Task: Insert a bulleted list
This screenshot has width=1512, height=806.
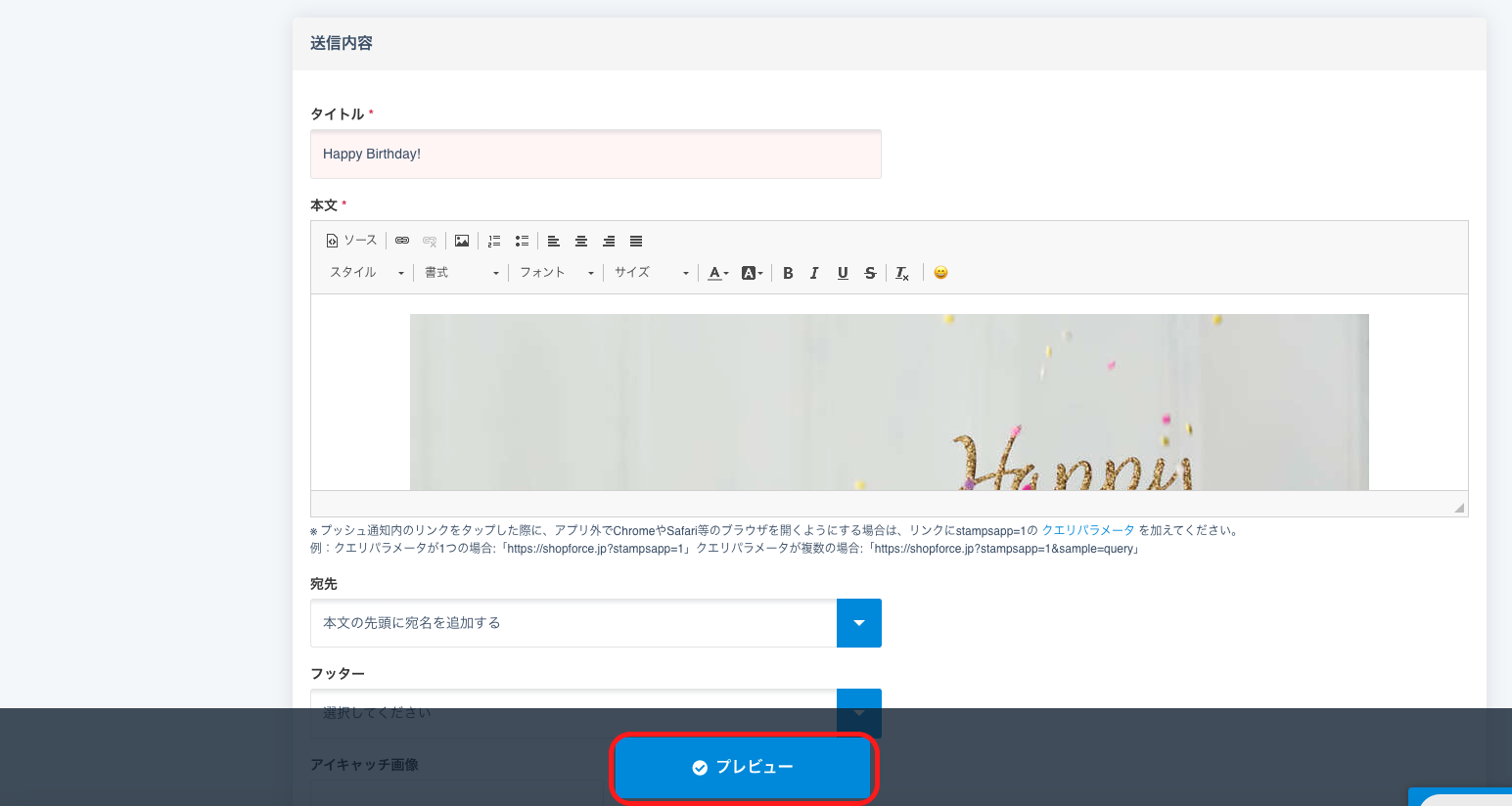Action: click(522, 241)
